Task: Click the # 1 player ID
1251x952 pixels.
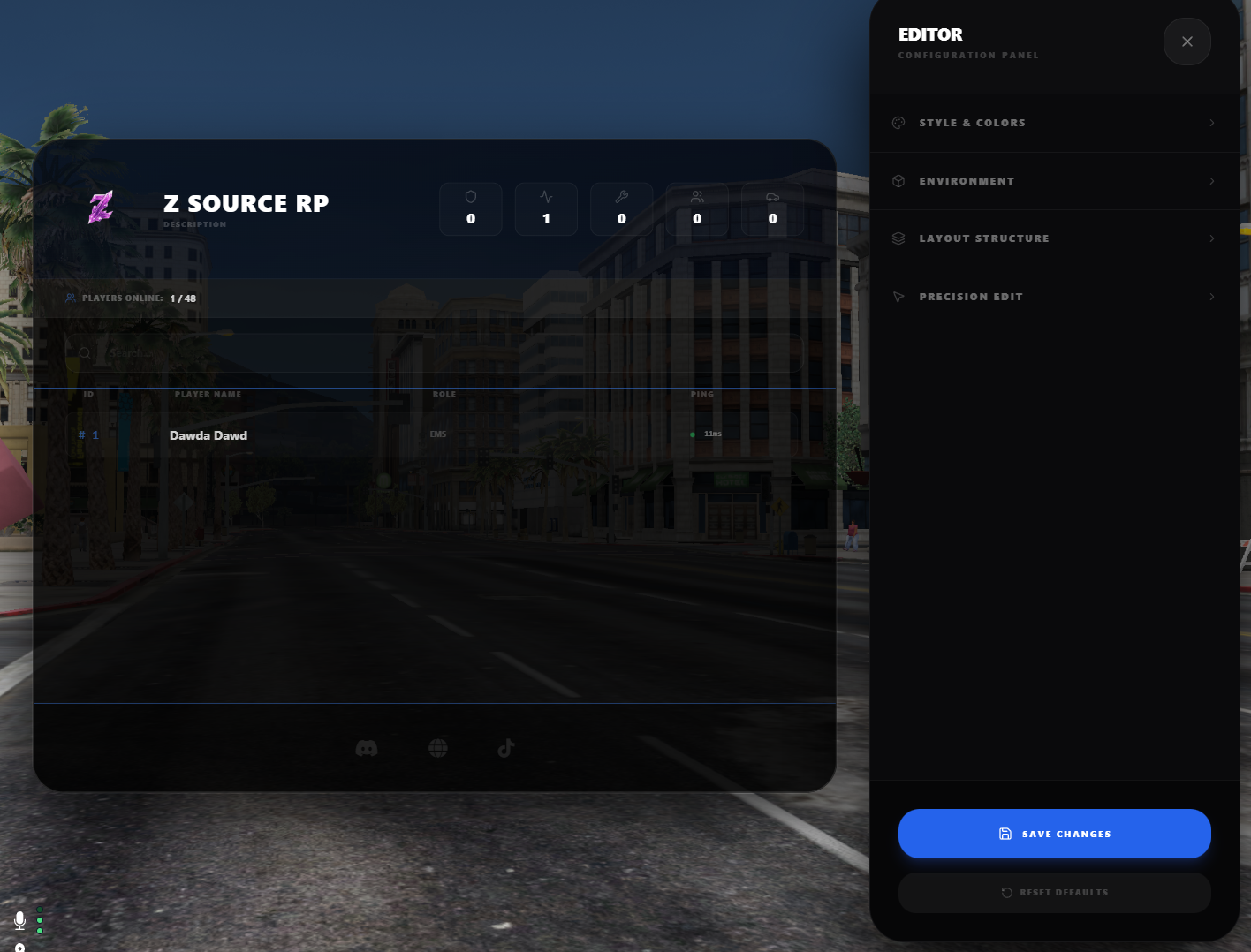Action: (88, 435)
